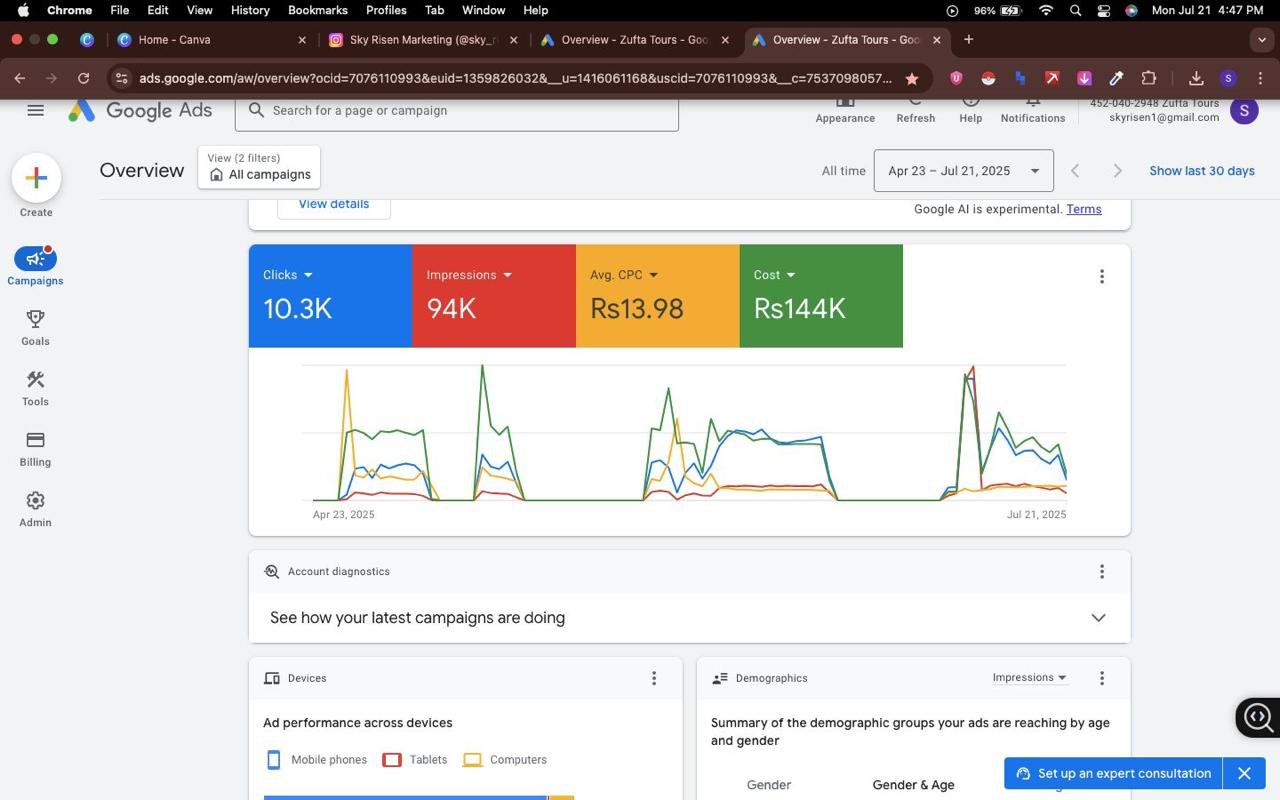This screenshot has width=1280, height=800.
Task: Go to previous date range arrow
Action: [1075, 171]
